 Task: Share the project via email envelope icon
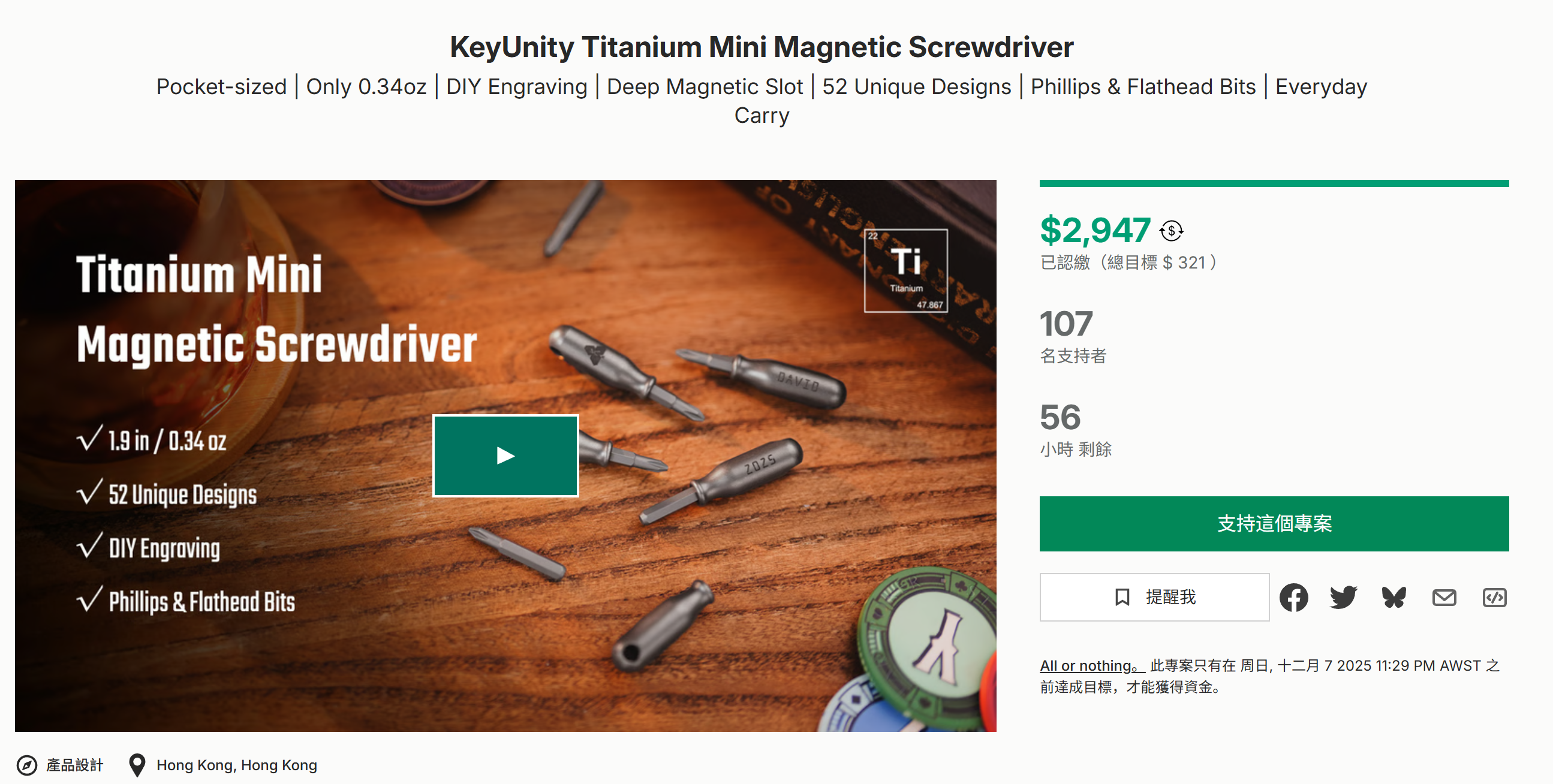coord(1444,597)
